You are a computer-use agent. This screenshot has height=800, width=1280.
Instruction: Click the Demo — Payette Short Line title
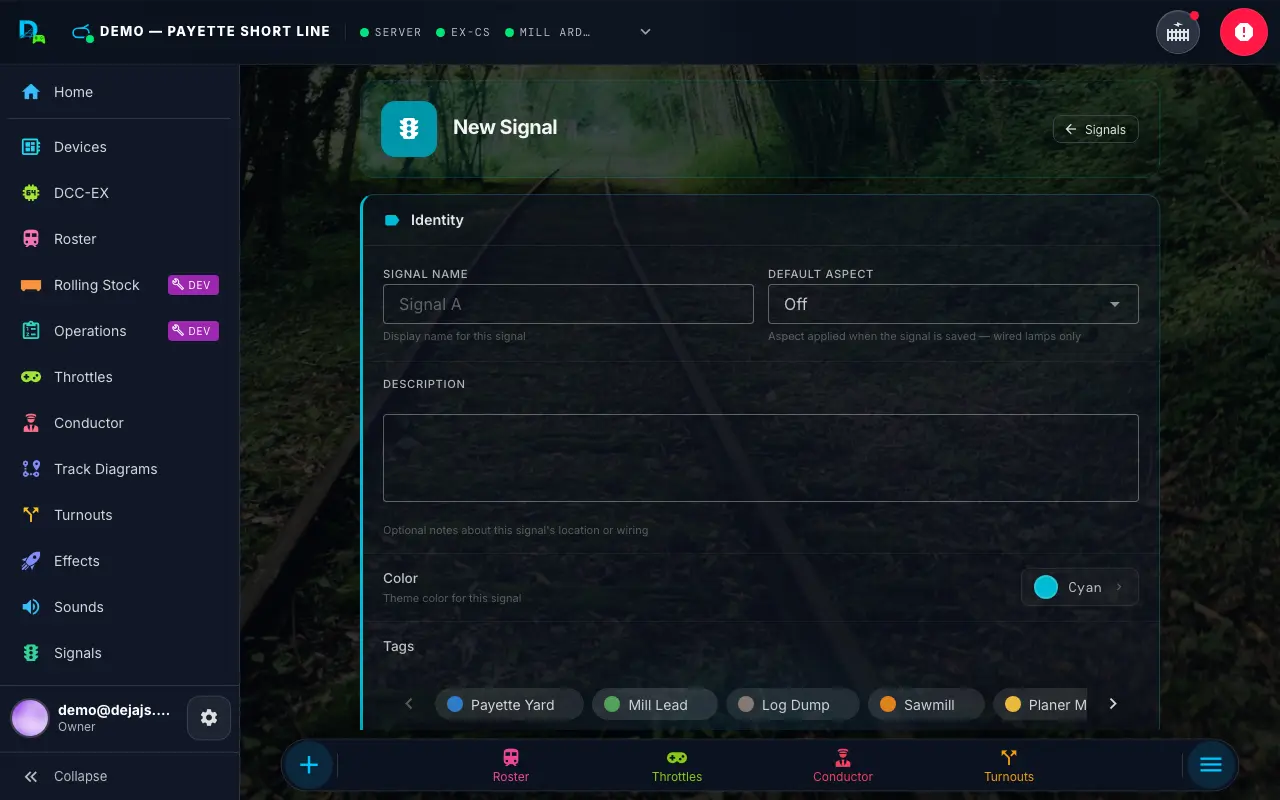(215, 31)
